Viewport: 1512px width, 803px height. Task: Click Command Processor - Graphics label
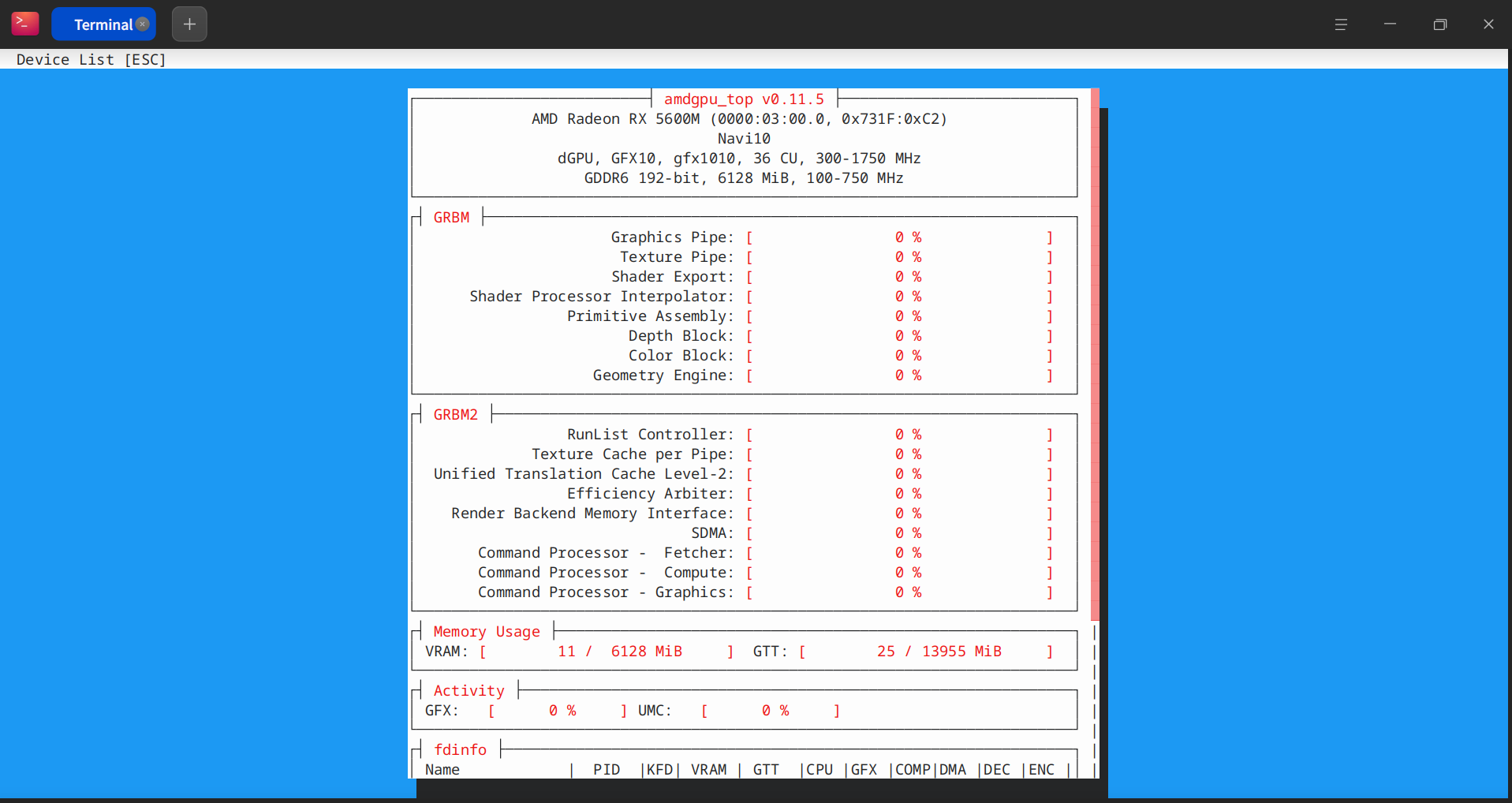coord(606,592)
